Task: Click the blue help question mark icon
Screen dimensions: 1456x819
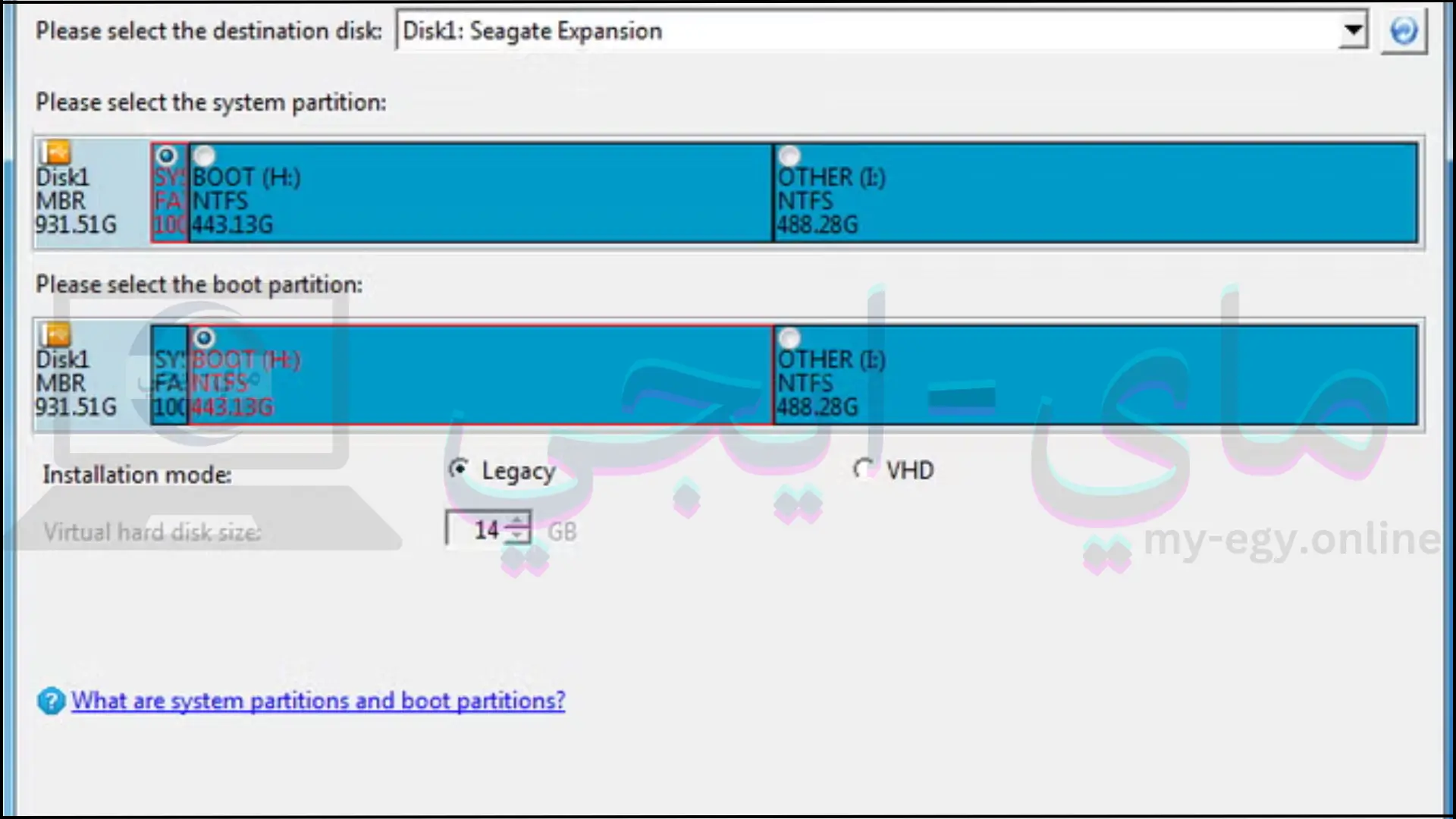Action: [51, 701]
